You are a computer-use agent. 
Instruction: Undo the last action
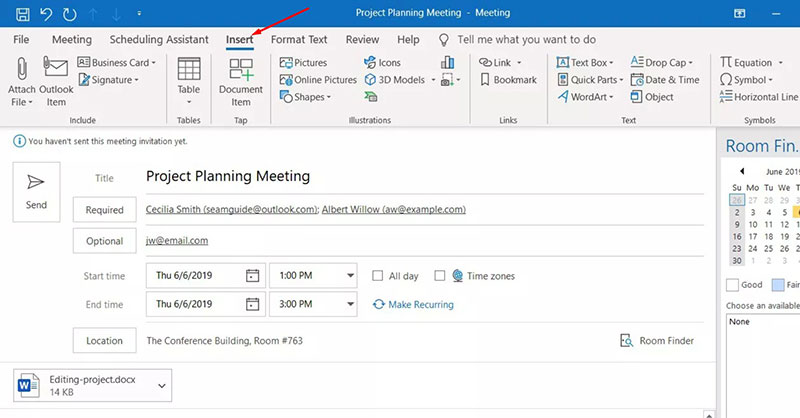click(x=46, y=14)
